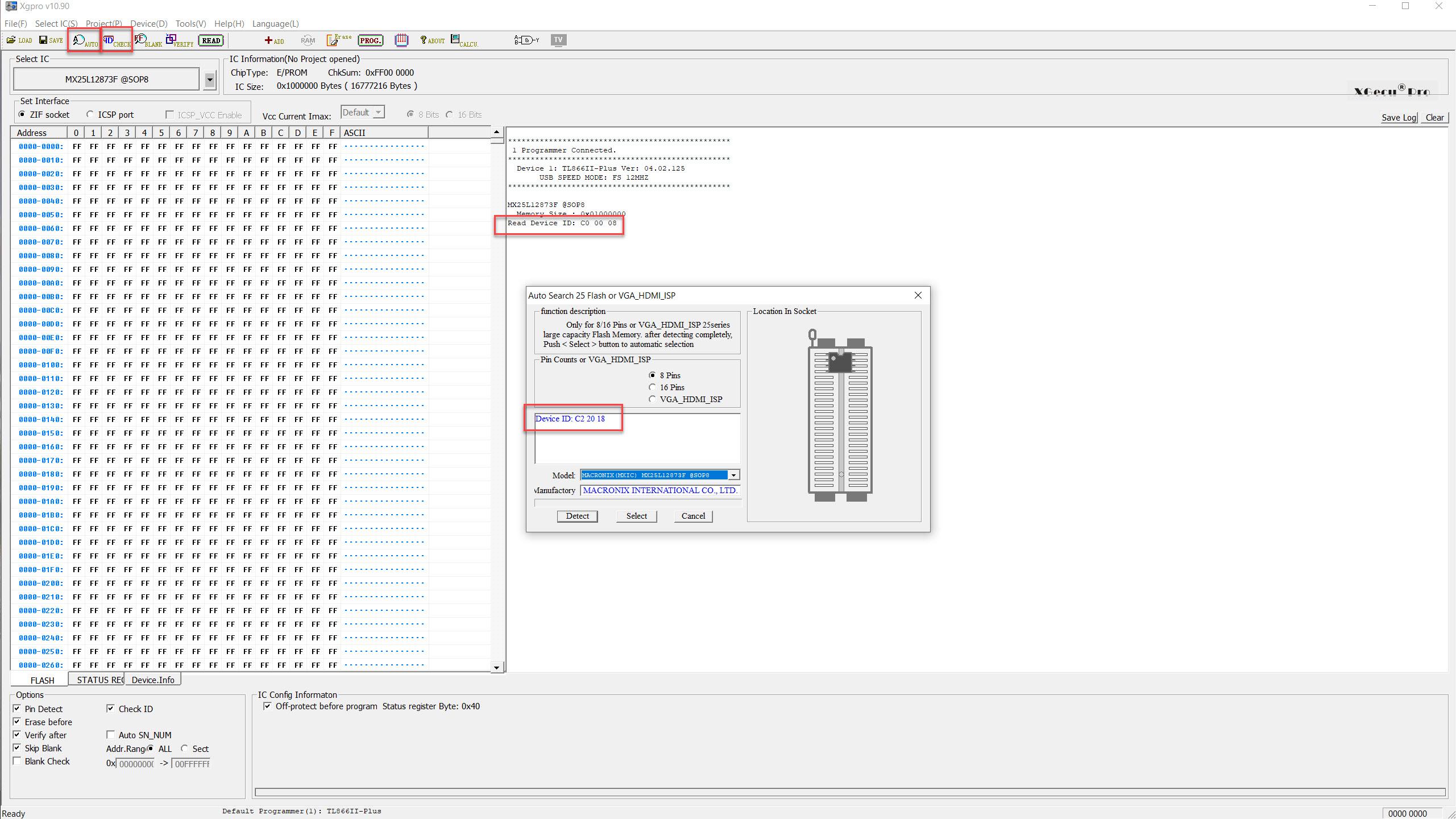Open the Device(D) menu
1456x819 pixels.
click(148, 23)
